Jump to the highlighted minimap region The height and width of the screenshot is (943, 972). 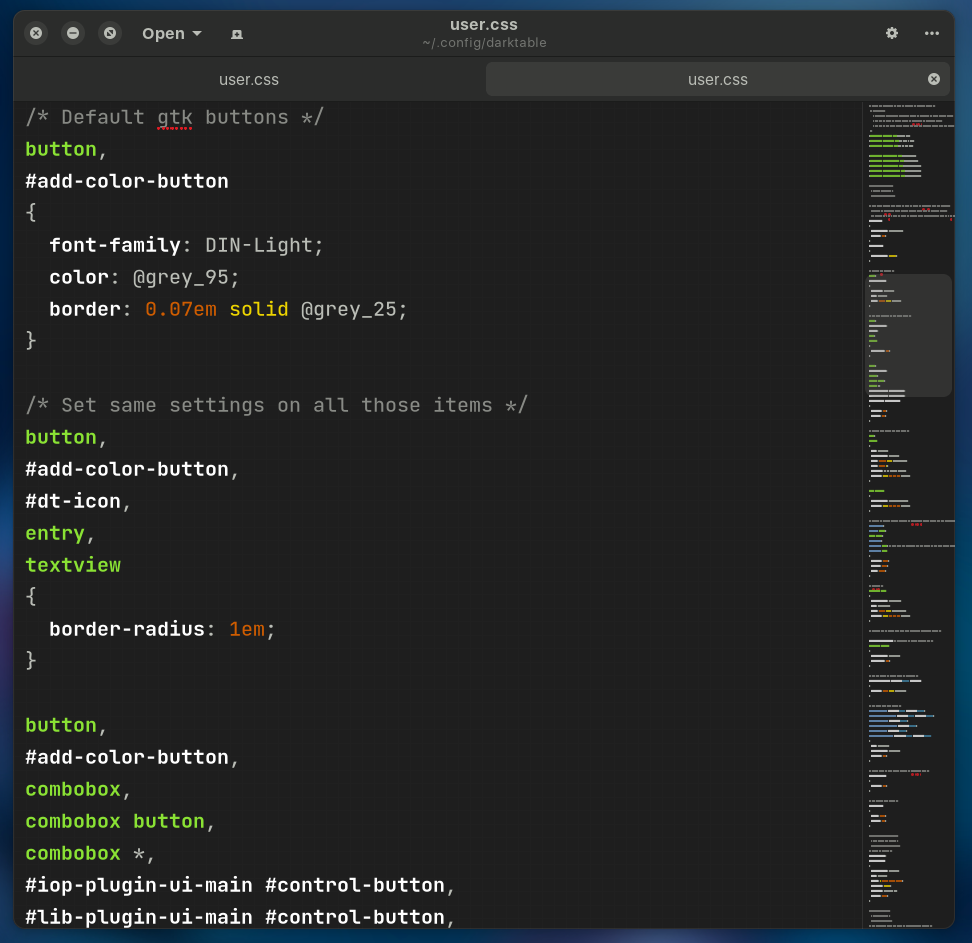click(x=908, y=335)
